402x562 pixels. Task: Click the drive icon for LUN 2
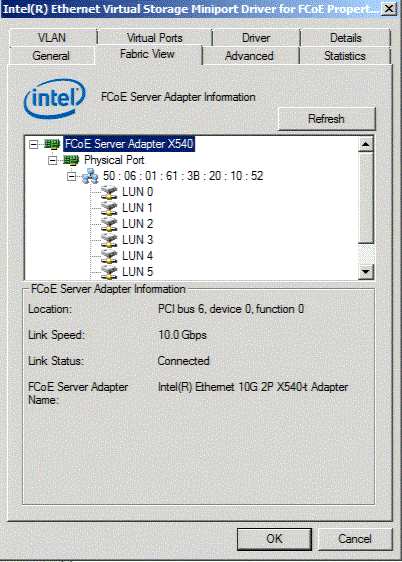click(x=109, y=224)
